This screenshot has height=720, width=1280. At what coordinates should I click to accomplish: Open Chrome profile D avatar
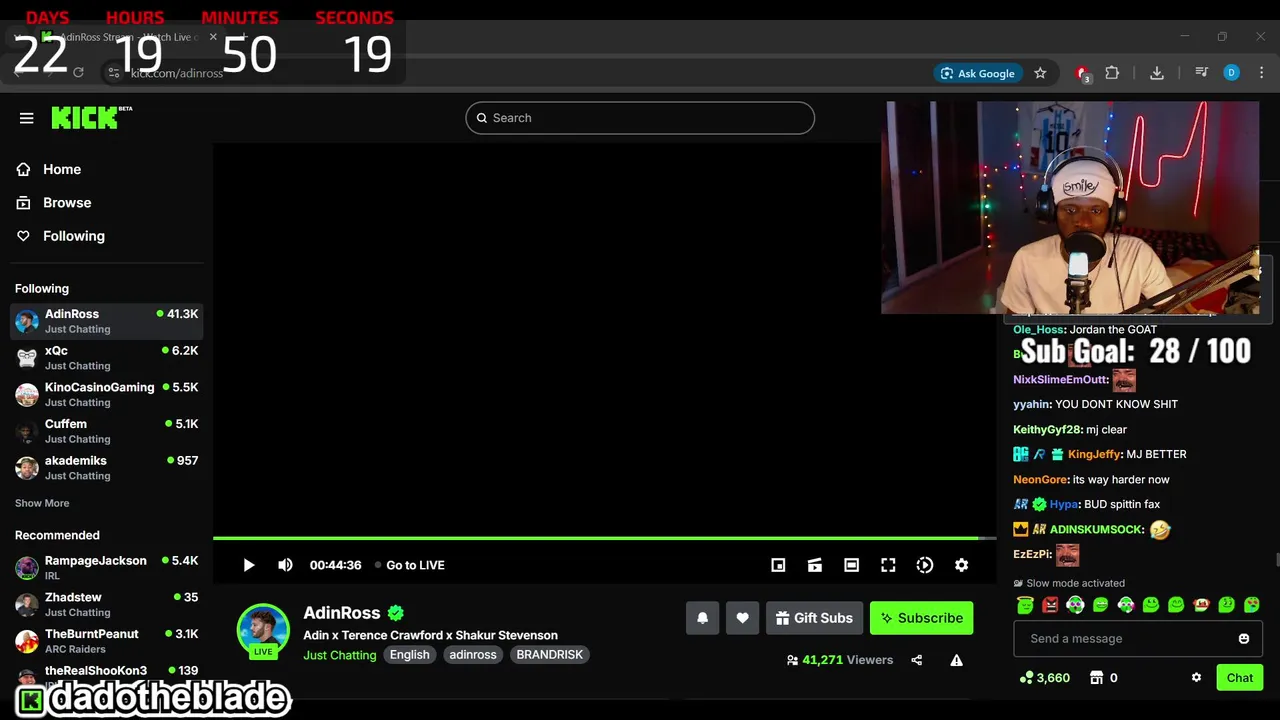click(x=1231, y=73)
